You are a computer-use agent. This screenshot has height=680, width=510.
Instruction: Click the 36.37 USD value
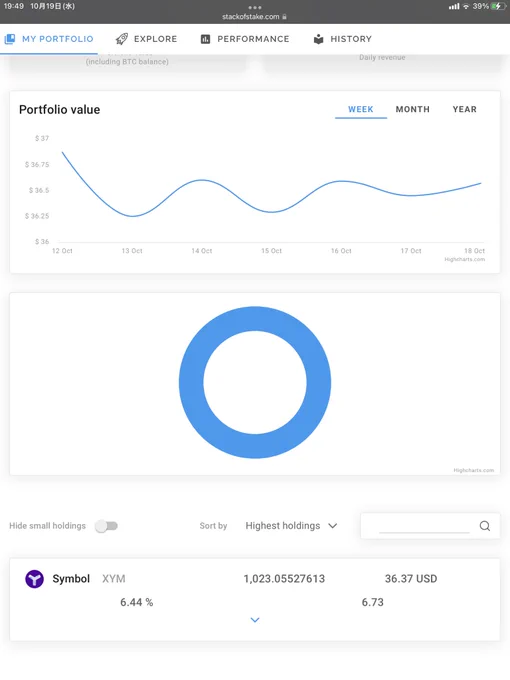(411, 579)
